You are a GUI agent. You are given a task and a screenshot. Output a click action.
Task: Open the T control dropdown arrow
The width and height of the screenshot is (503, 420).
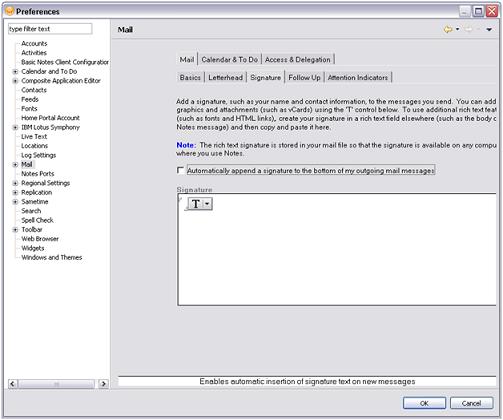coord(207,204)
